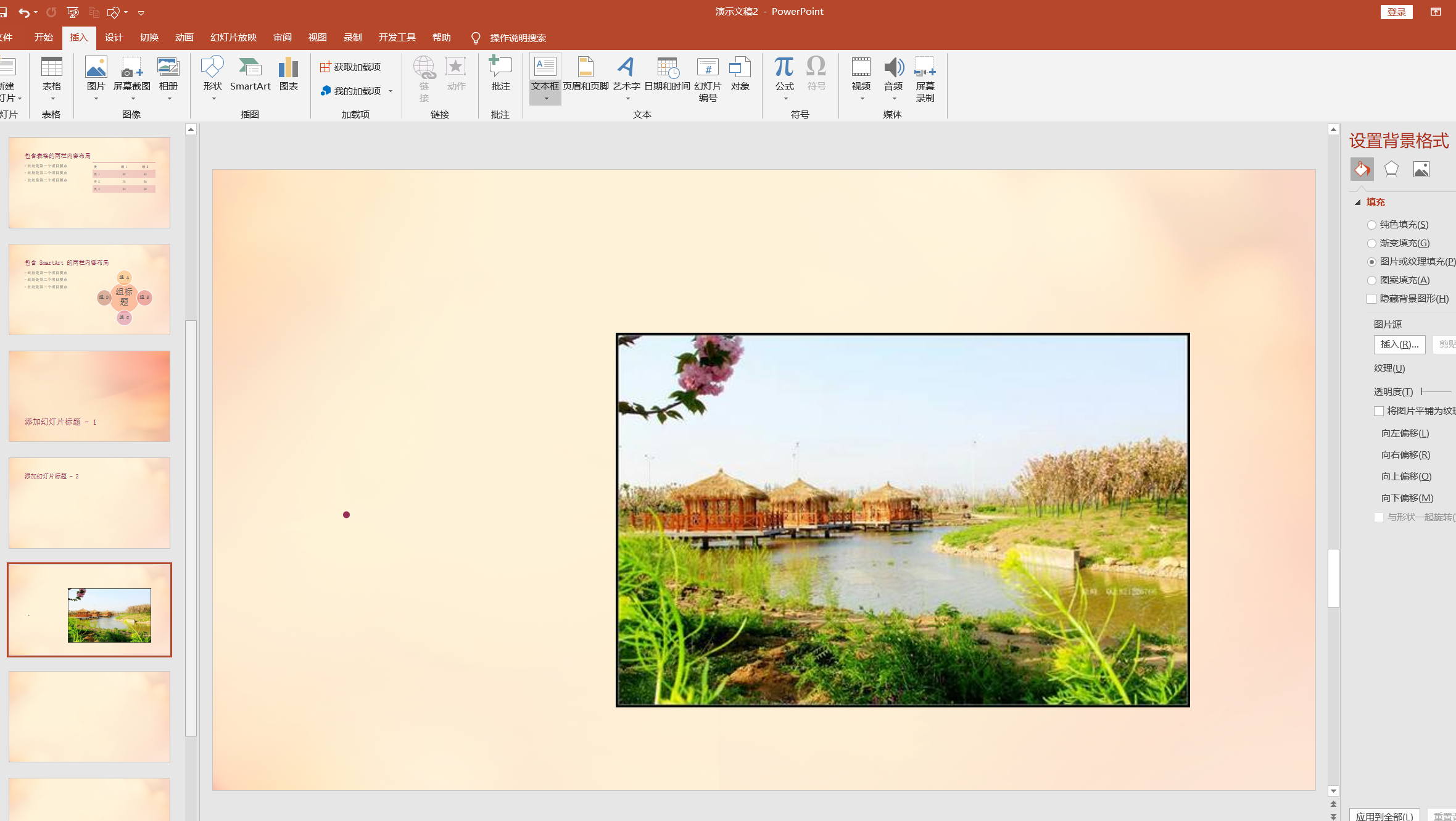Click Get Add-ins (获取加载项)
The height and width of the screenshot is (821, 1456).
point(350,67)
